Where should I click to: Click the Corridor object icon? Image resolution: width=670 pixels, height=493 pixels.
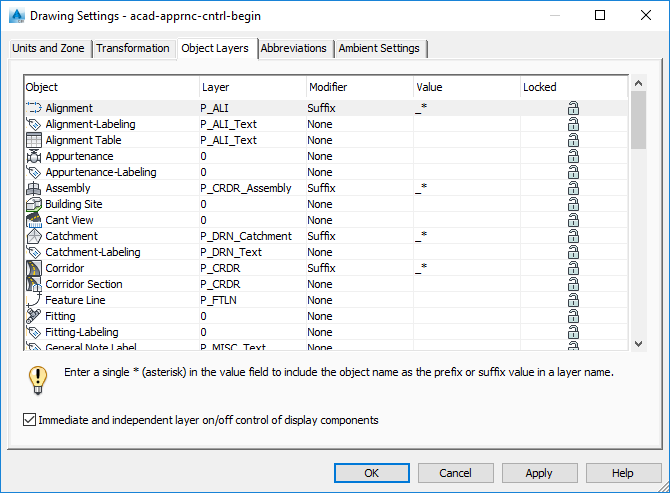click(33, 268)
